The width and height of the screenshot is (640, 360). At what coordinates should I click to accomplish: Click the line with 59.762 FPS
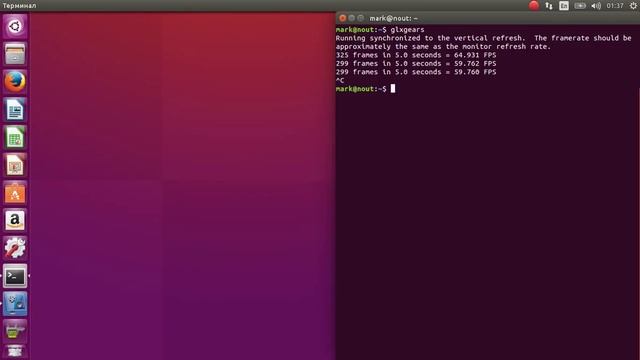(x=416, y=64)
